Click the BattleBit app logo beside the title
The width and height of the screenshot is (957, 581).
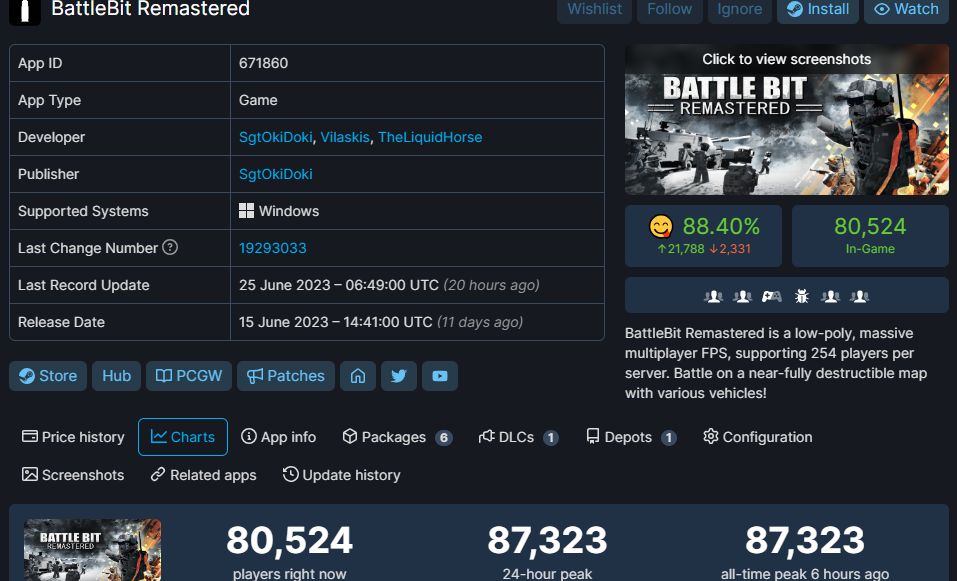coord(25,11)
